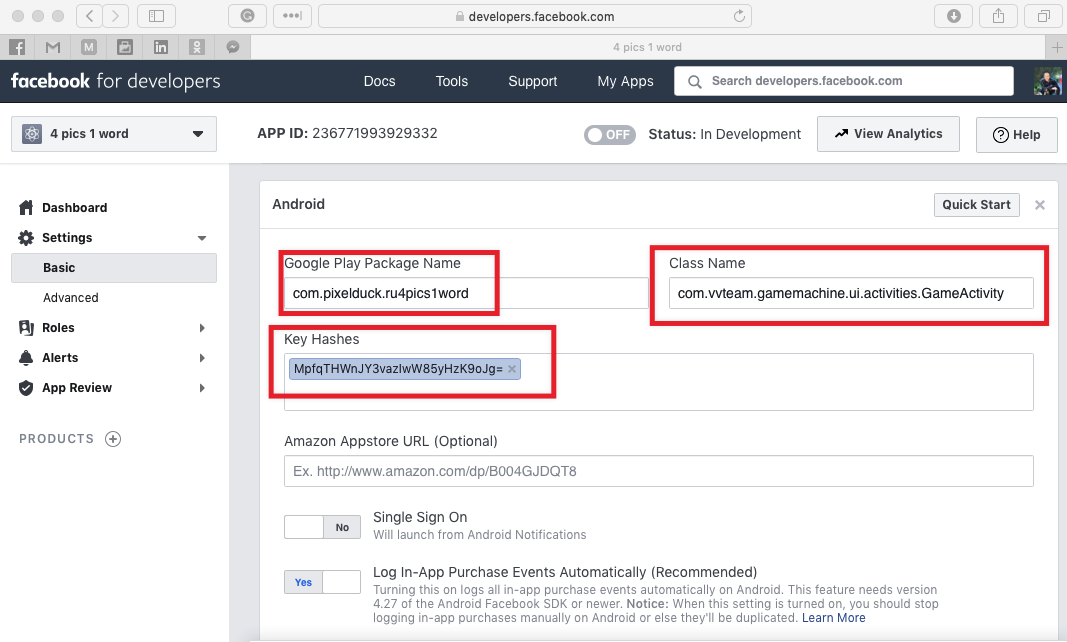Click the Dashboard home icon

26,208
